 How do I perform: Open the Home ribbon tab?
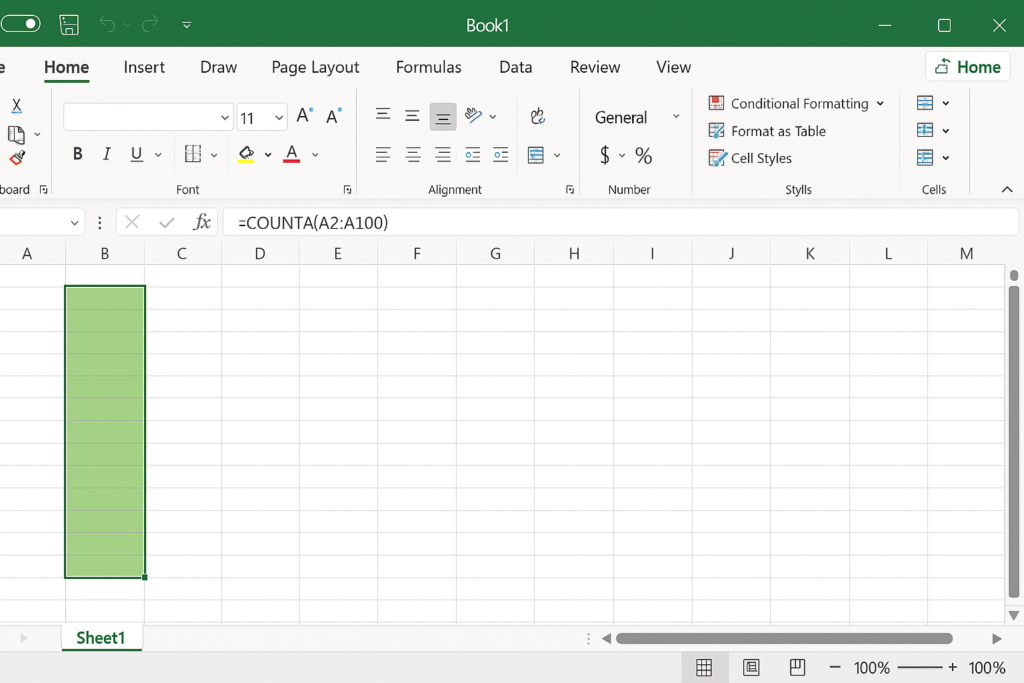pos(67,67)
